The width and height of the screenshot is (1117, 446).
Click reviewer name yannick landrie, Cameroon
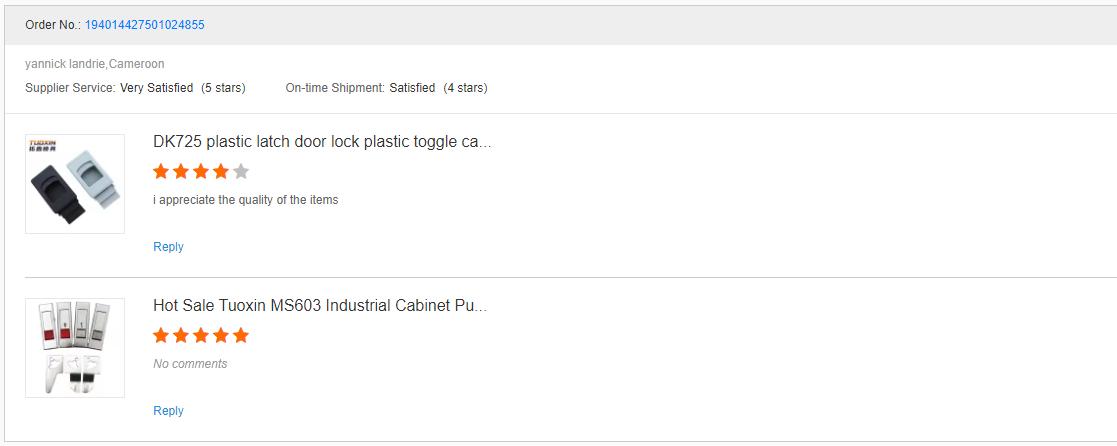(x=95, y=64)
